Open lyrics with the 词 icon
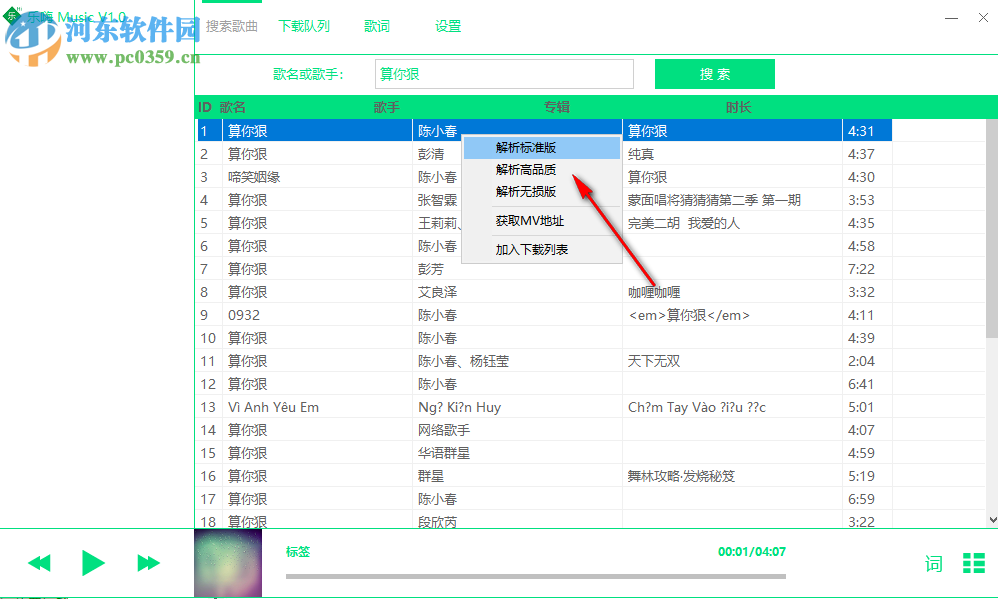 [x=933, y=563]
